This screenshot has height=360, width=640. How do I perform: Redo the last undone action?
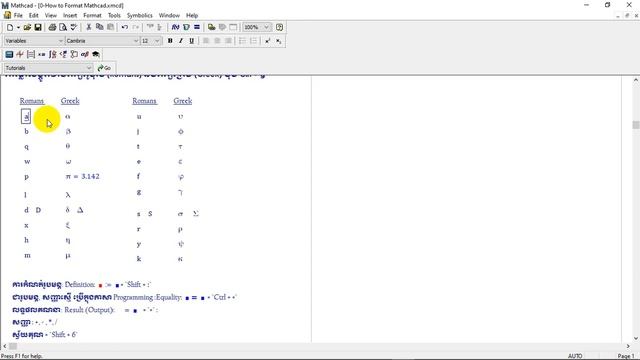point(136,27)
